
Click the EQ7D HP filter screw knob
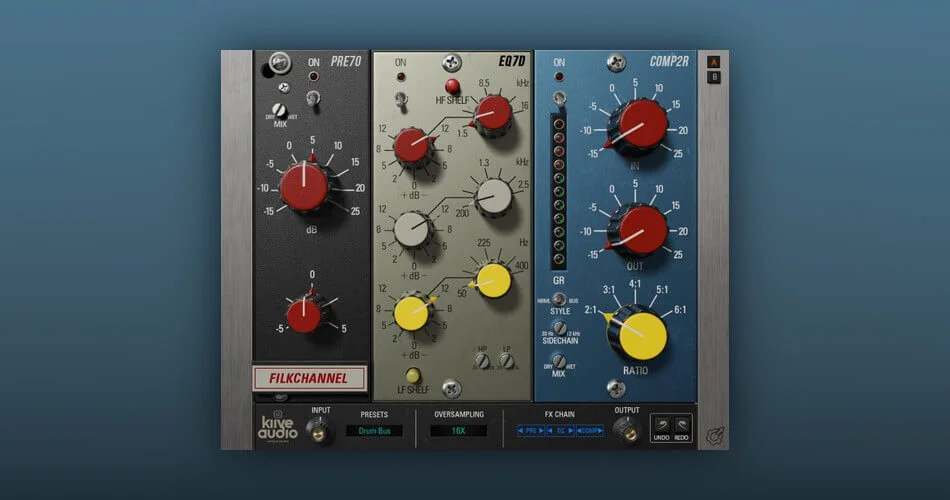[x=482, y=361]
